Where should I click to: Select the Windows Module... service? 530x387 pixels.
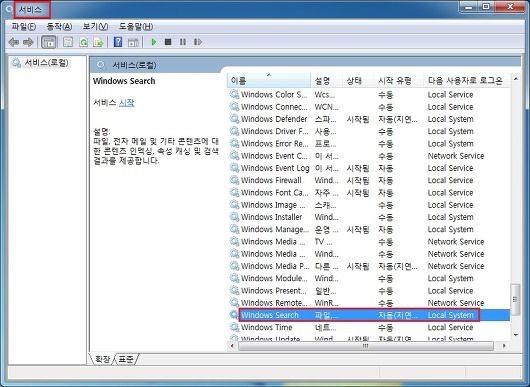pyautogui.click(x=274, y=278)
